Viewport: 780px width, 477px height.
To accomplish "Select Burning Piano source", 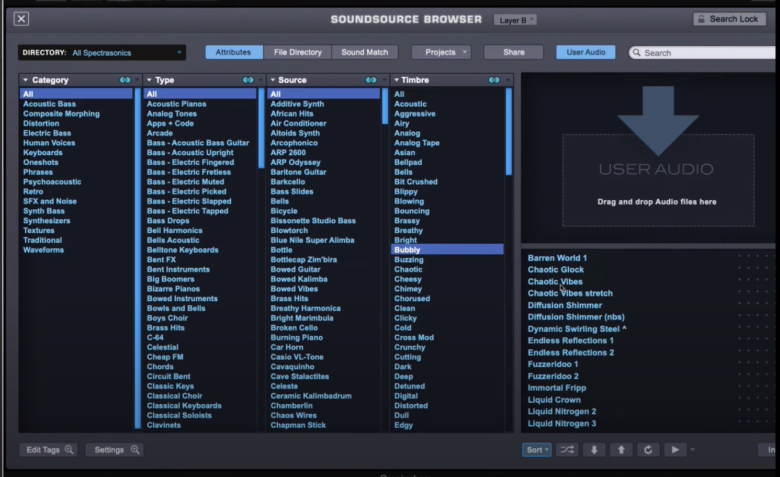I will pyautogui.click(x=296, y=338).
